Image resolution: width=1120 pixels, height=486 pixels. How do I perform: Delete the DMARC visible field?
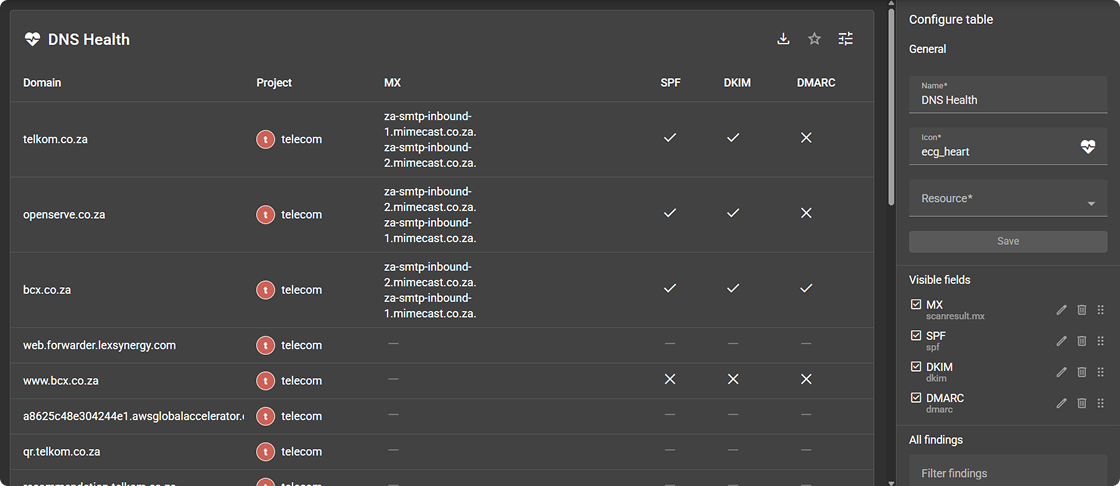pos(1081,403)
